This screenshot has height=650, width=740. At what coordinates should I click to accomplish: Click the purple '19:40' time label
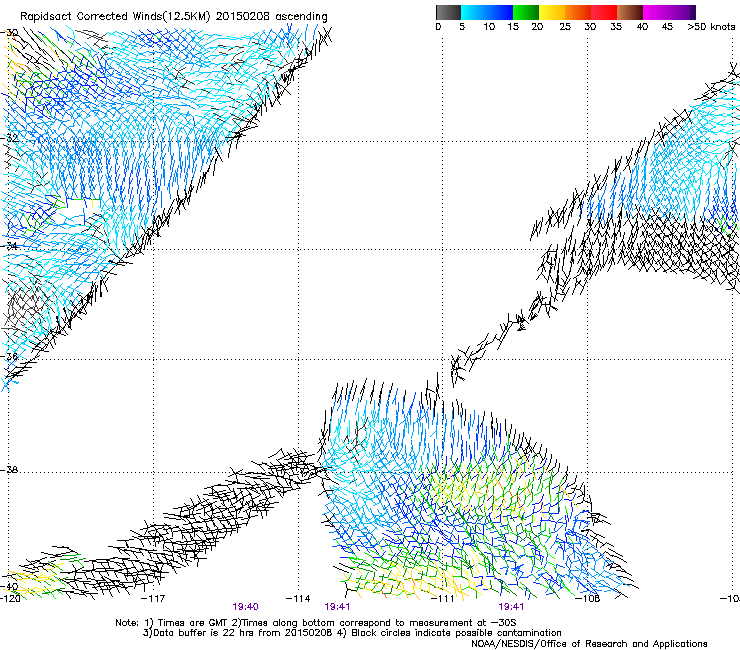(x=245, y=607)
